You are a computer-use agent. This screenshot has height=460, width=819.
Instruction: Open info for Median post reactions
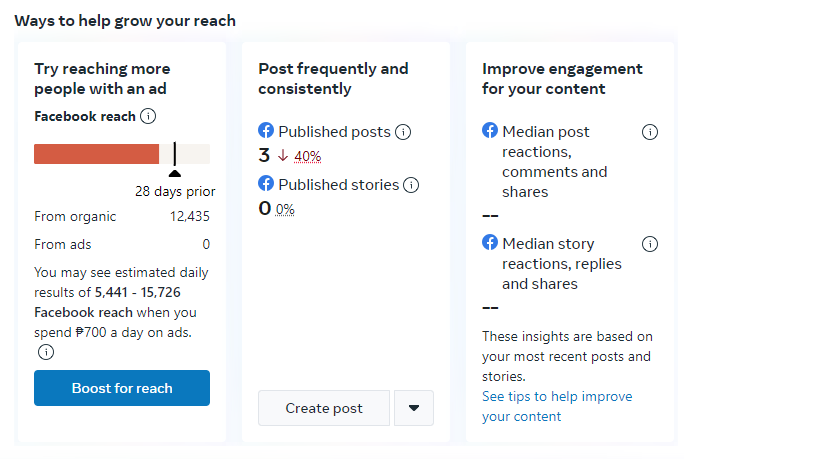coord(650,132)
